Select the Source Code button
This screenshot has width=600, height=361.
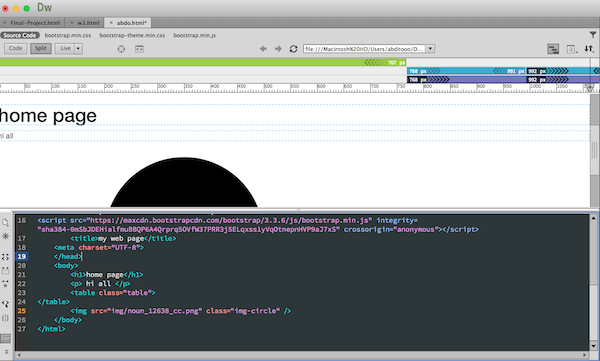coord(20,35)
